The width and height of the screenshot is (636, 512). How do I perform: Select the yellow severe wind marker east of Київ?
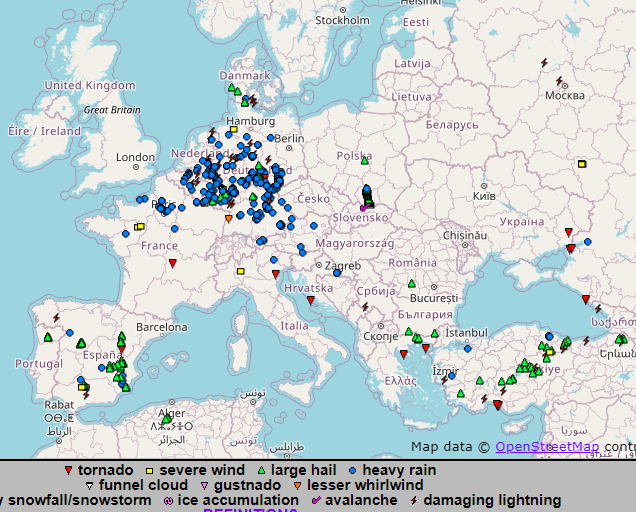tap(582, 164)
